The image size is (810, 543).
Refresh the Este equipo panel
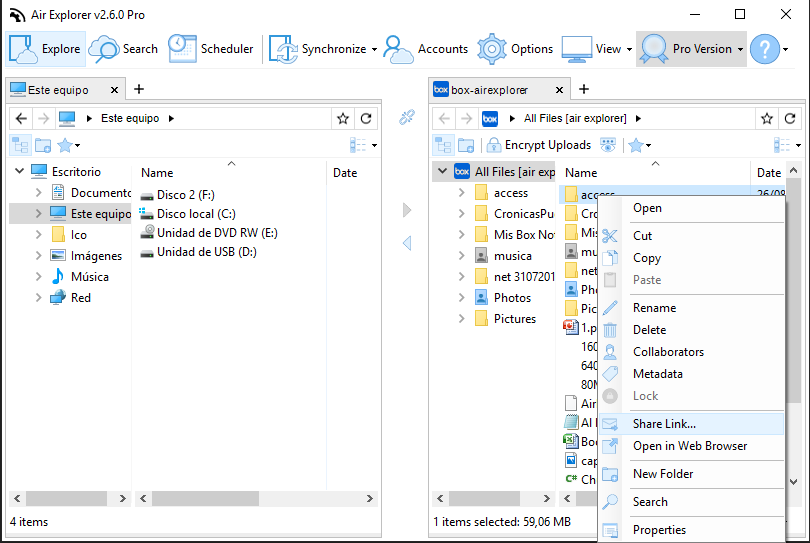(x=366, y=118)
